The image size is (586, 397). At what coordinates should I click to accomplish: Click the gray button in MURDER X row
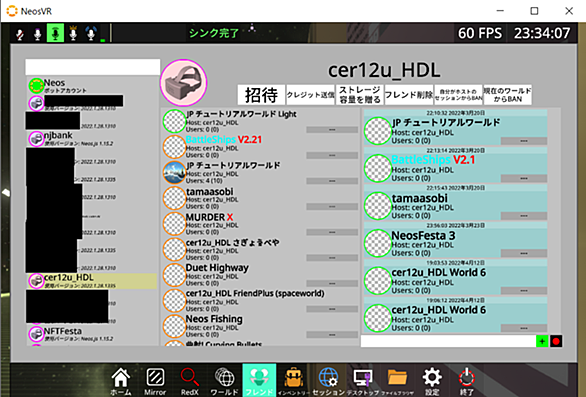[x=332, y=232]
